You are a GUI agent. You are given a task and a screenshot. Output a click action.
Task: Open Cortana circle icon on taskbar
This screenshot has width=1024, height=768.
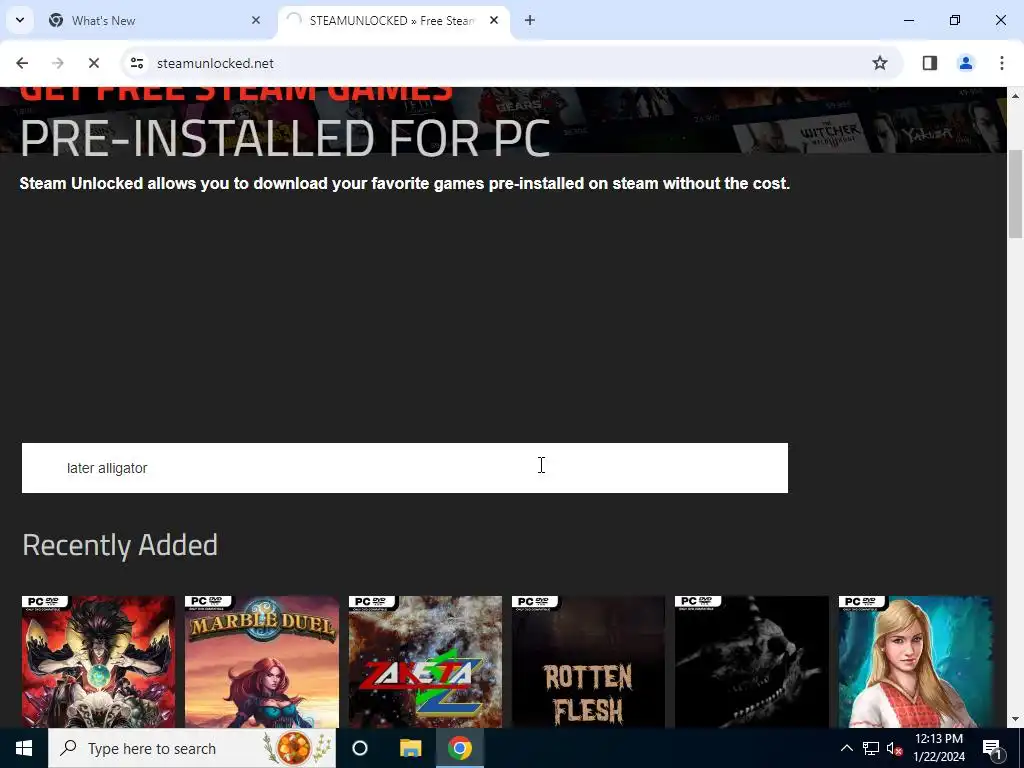click(360, 748)
